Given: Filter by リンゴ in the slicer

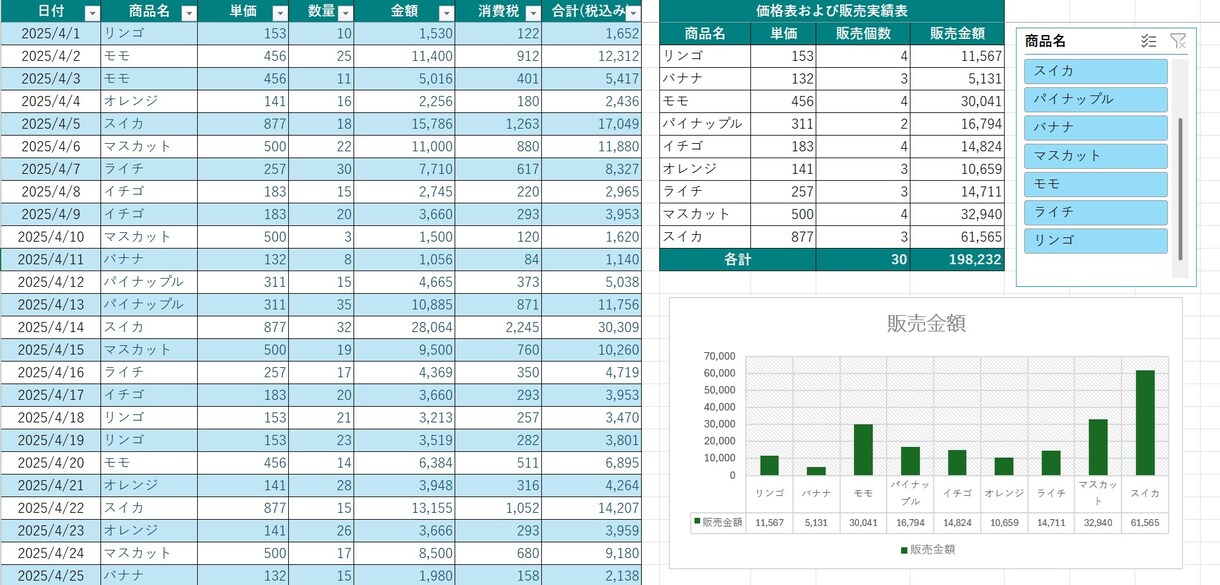Looking at the screenshot, I should pos(1096,240).
